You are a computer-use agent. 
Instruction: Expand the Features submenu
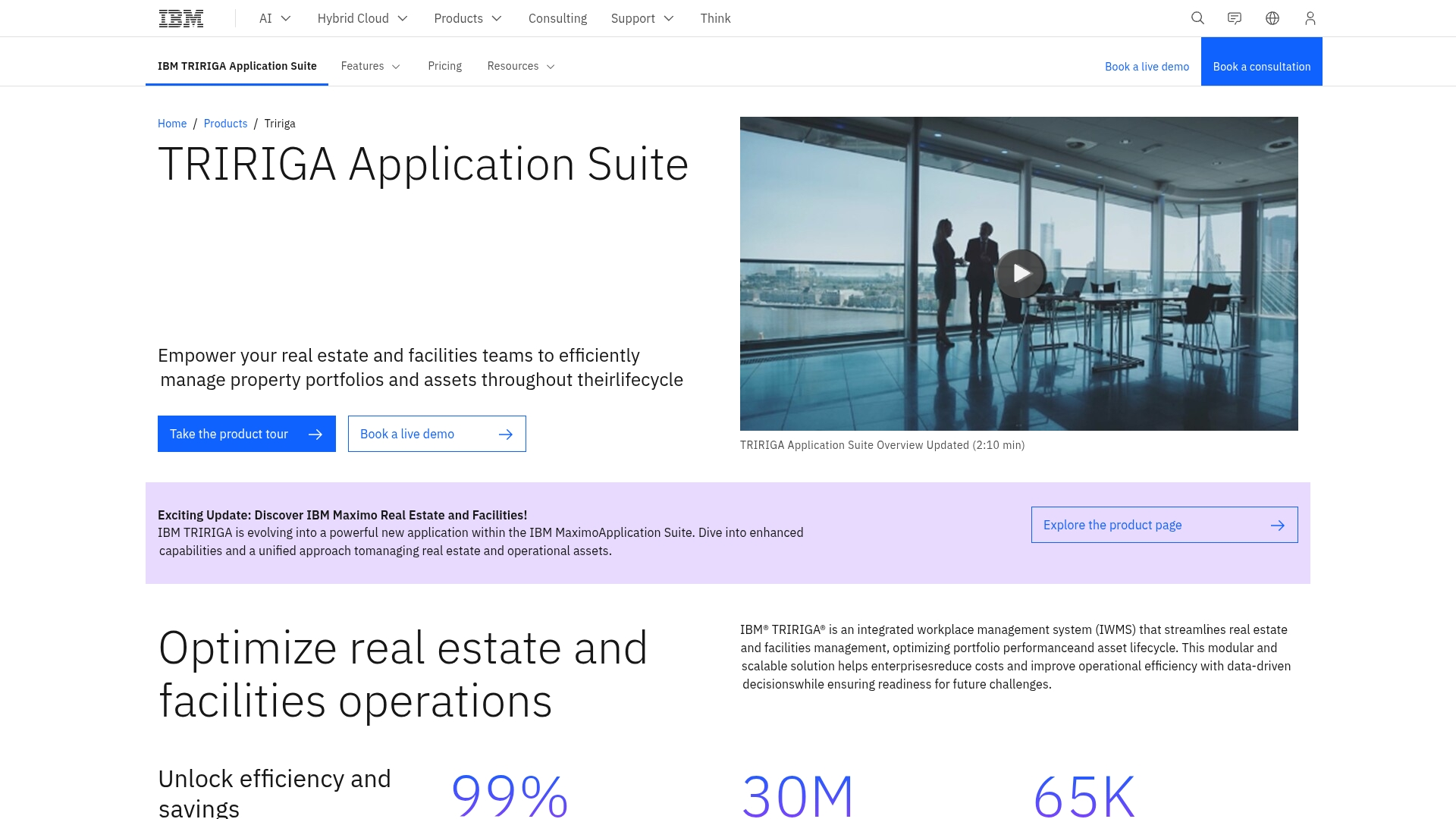point(371,66)
